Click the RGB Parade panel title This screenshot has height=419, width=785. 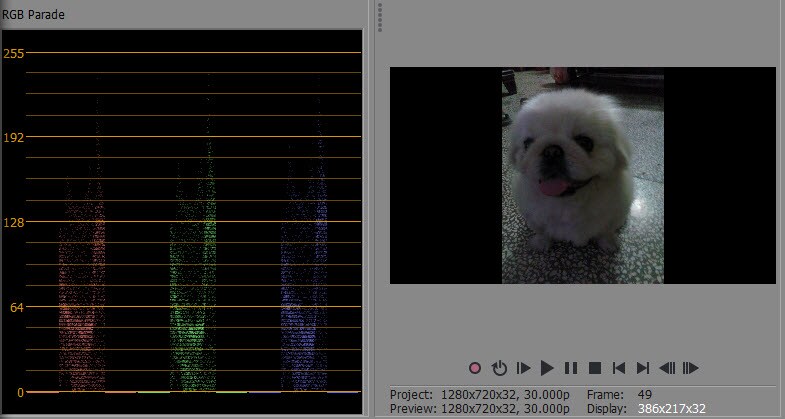[x=33, y=15]
